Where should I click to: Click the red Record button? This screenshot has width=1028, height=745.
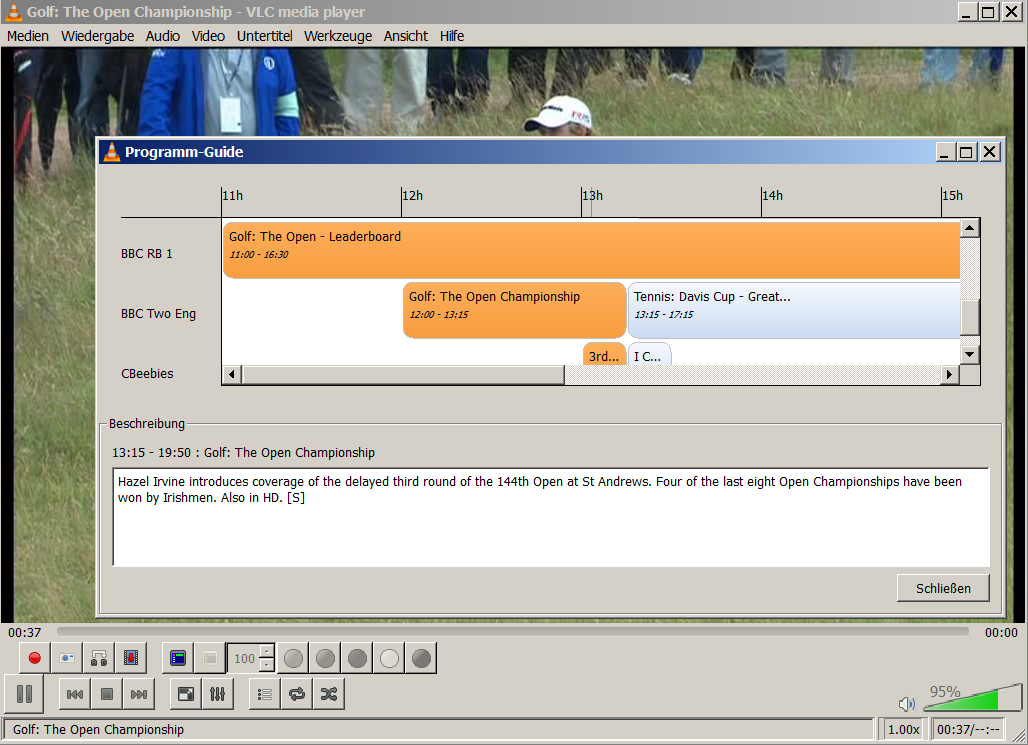pos(35,658)
